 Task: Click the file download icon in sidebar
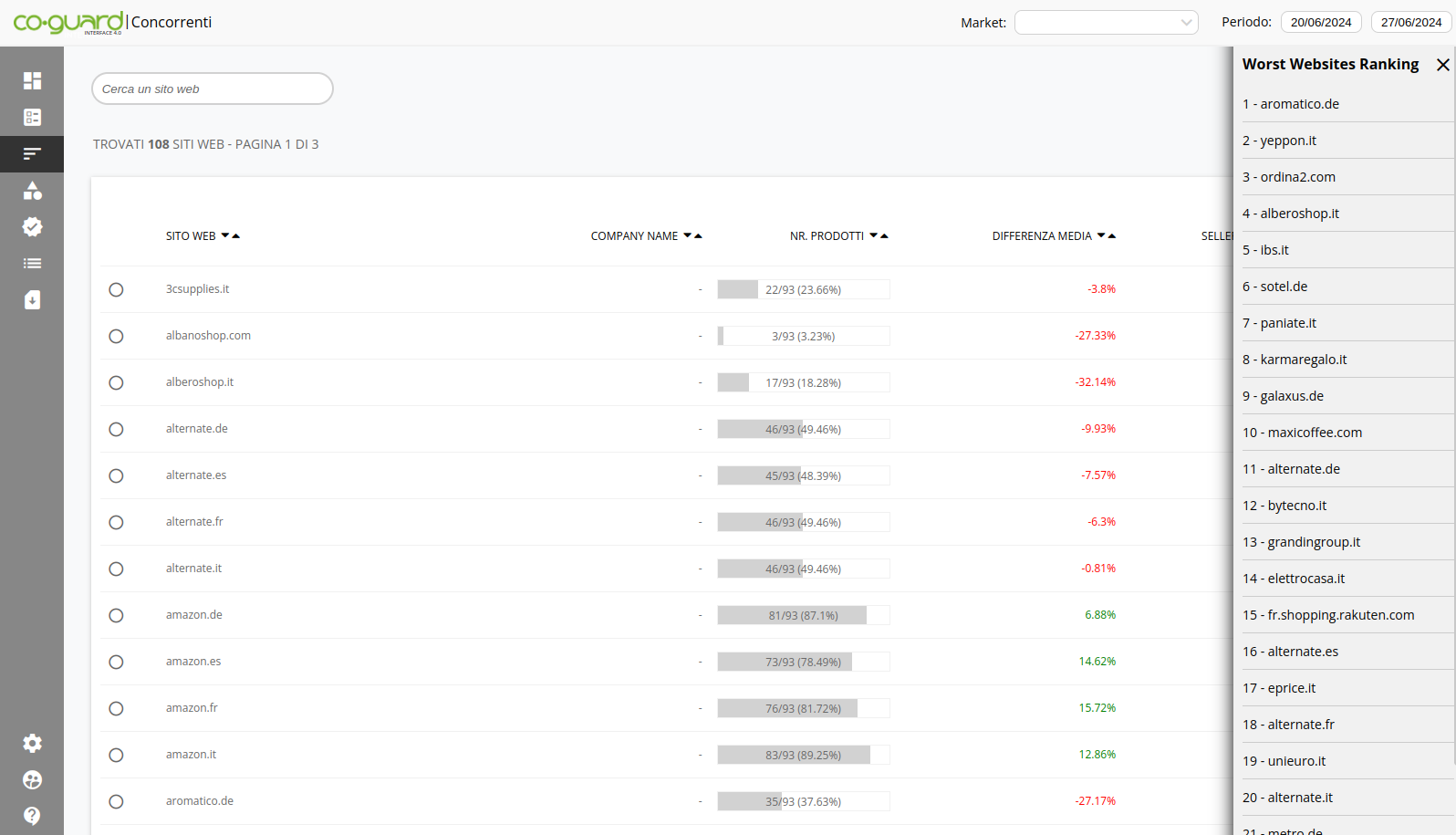pyautogui.click(x=32, y=300)
